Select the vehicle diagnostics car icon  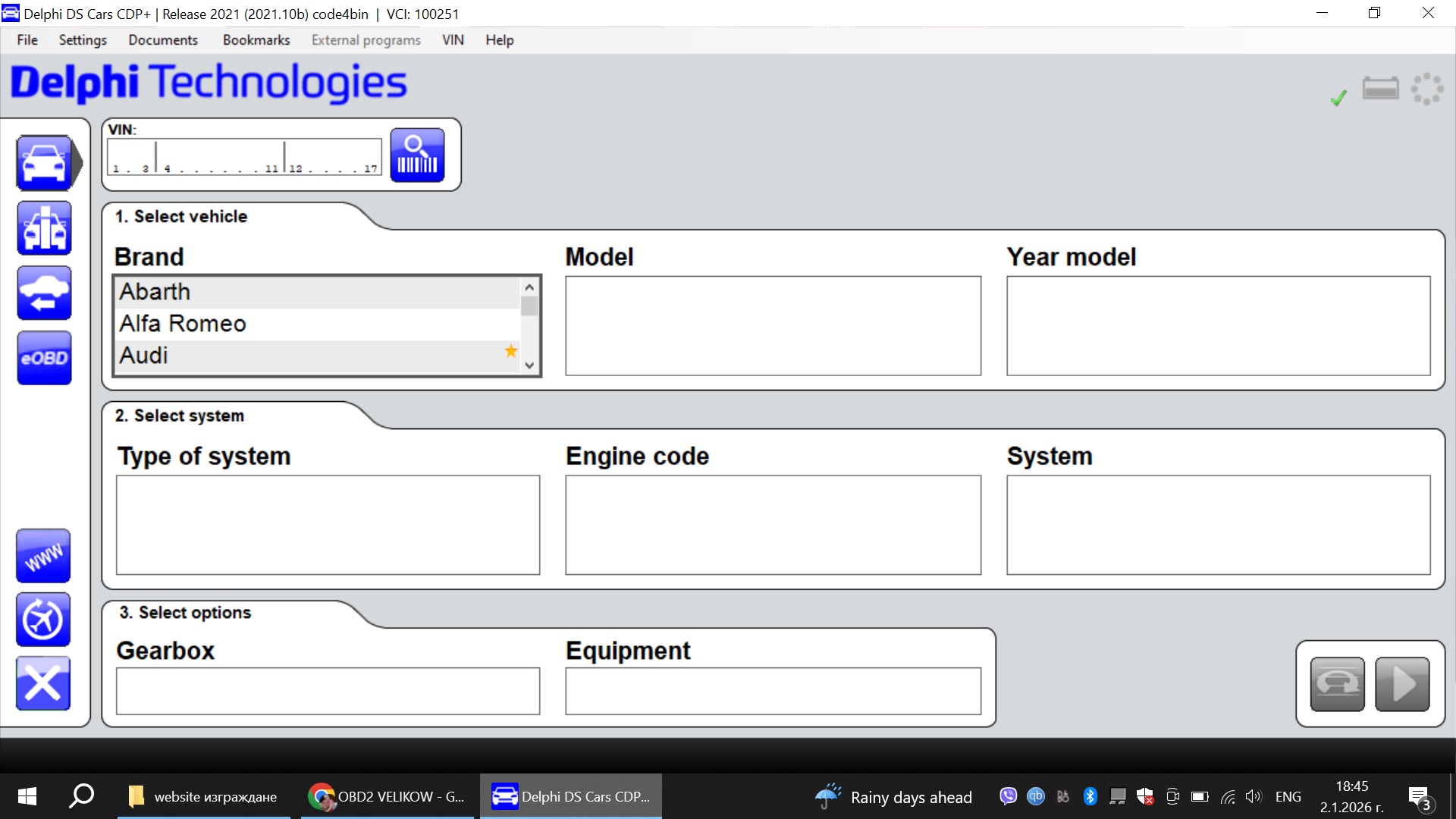[x=43, y=162]
